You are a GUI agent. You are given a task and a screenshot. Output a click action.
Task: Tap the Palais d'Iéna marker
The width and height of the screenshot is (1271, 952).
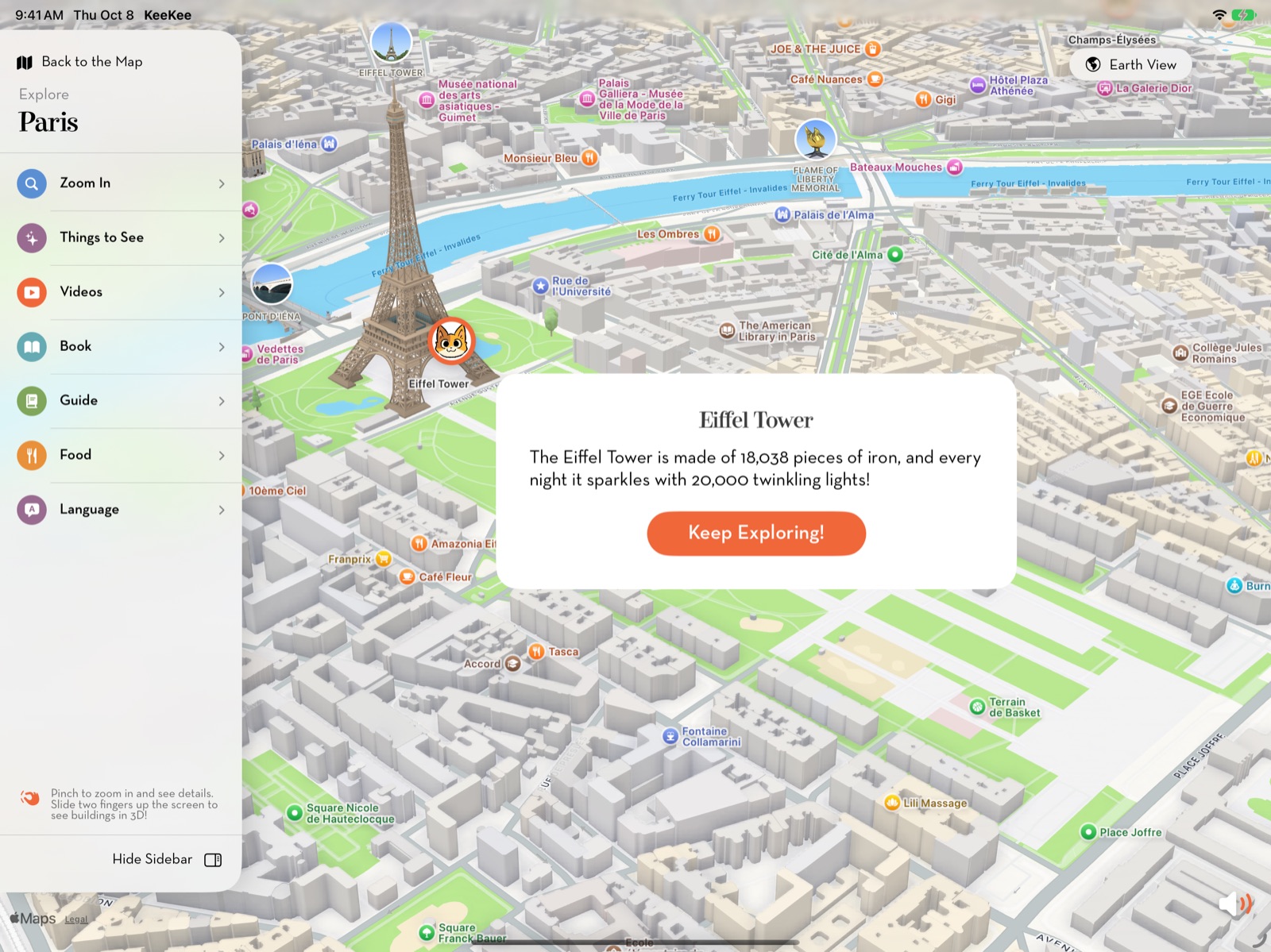pos(330,144)
